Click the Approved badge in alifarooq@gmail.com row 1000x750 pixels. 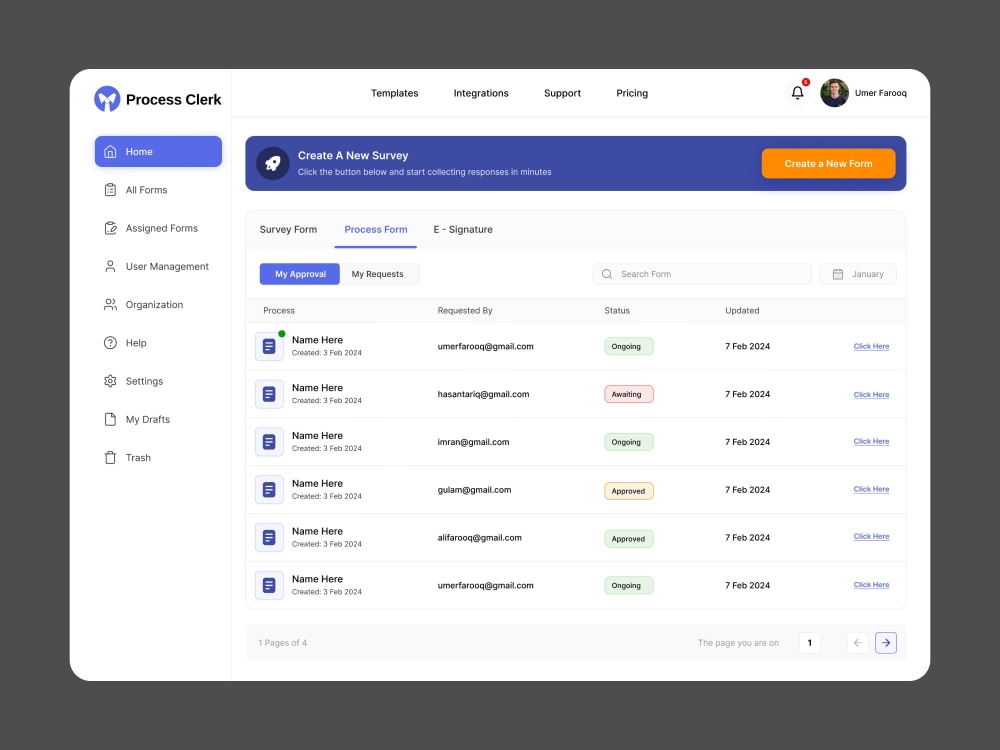click(629, 538)
